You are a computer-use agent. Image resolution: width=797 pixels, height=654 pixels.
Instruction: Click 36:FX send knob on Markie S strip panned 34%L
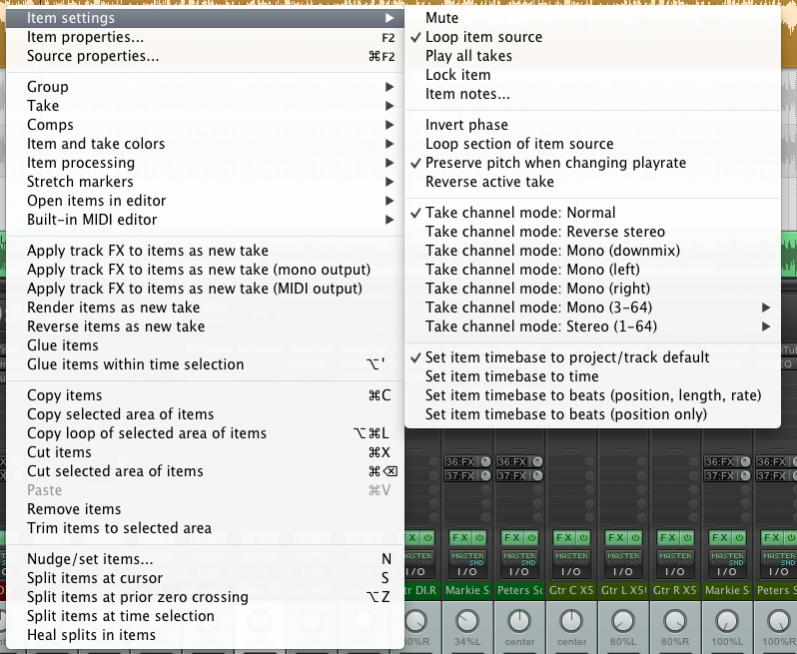click(x=485, y=461)
